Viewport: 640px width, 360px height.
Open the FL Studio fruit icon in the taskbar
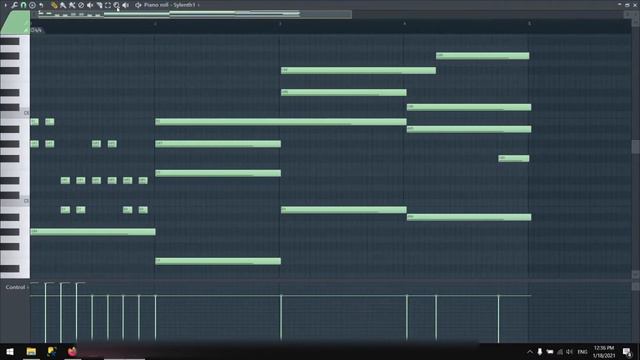72,351
